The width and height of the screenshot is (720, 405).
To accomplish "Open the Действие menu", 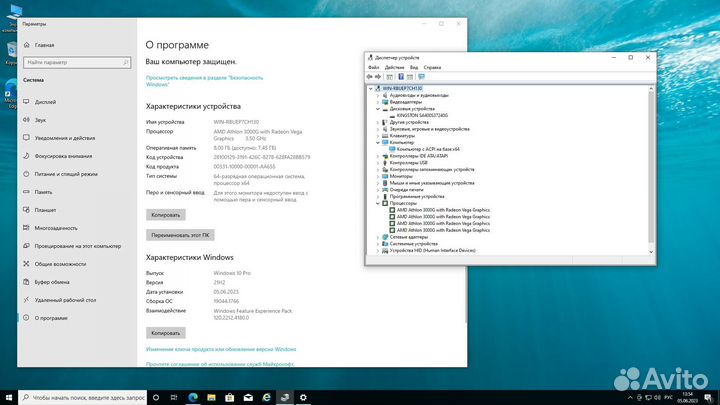I will (x=392, y=67).
